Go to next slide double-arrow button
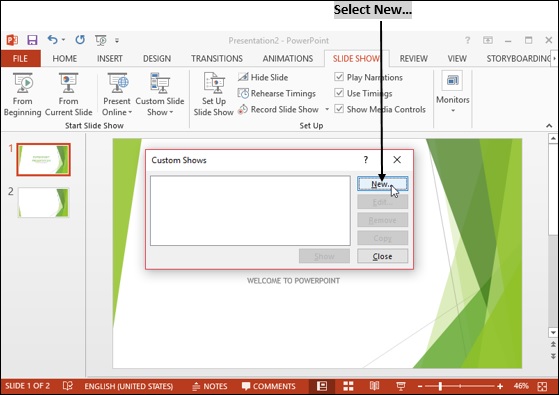The image size is (559, 395). tap(553, 356)
